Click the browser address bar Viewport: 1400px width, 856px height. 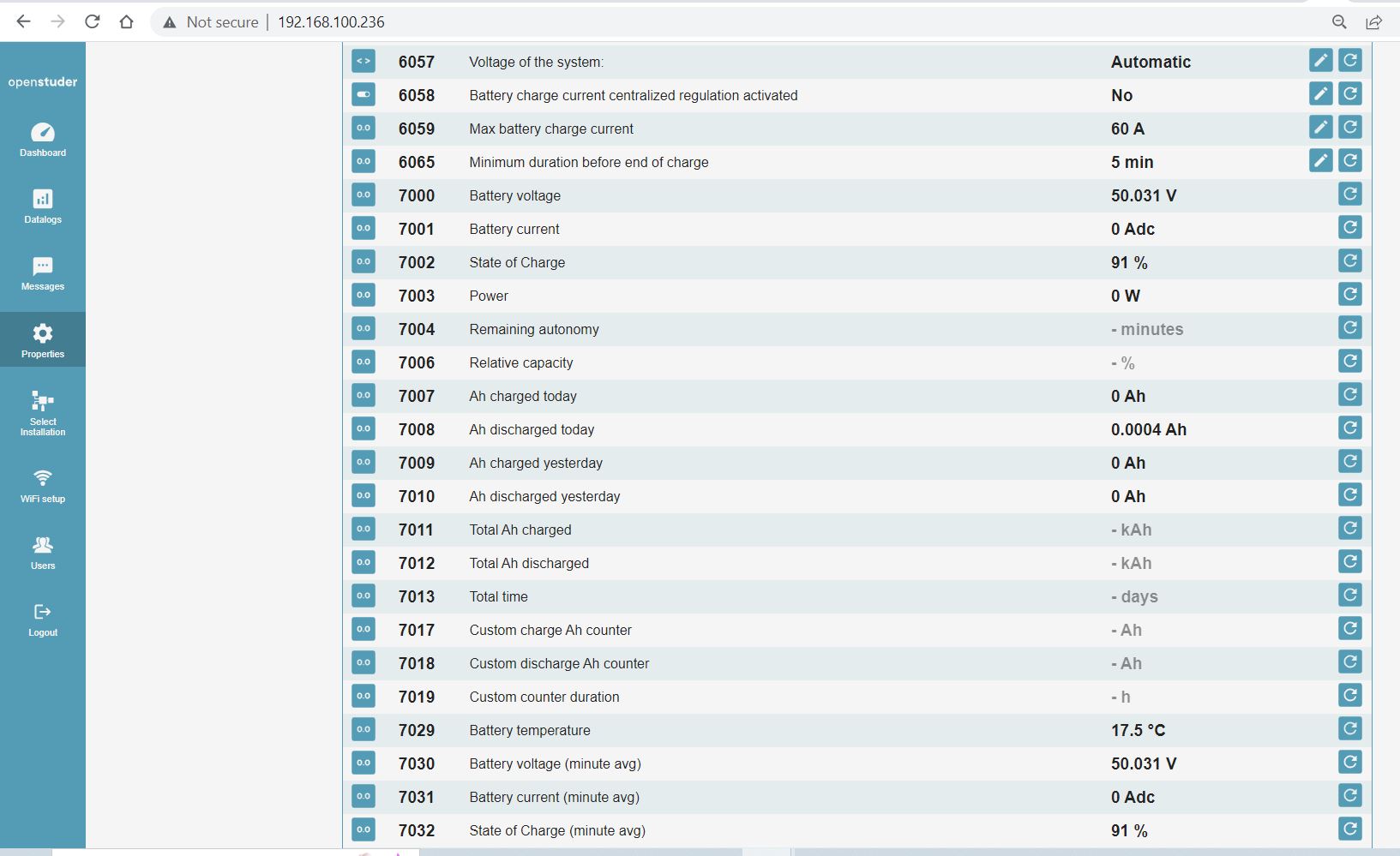pos(737,22)
